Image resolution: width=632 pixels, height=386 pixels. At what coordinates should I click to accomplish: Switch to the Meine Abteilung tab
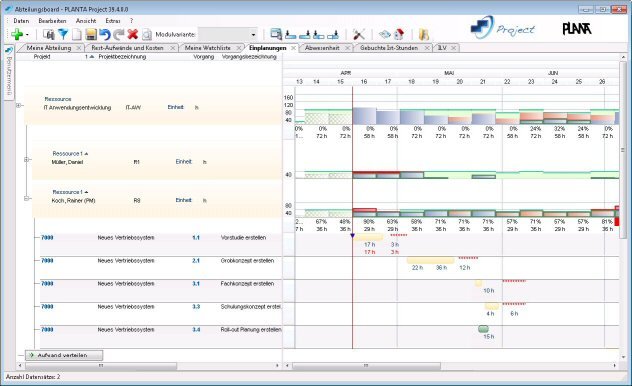[x=49, y=48]
